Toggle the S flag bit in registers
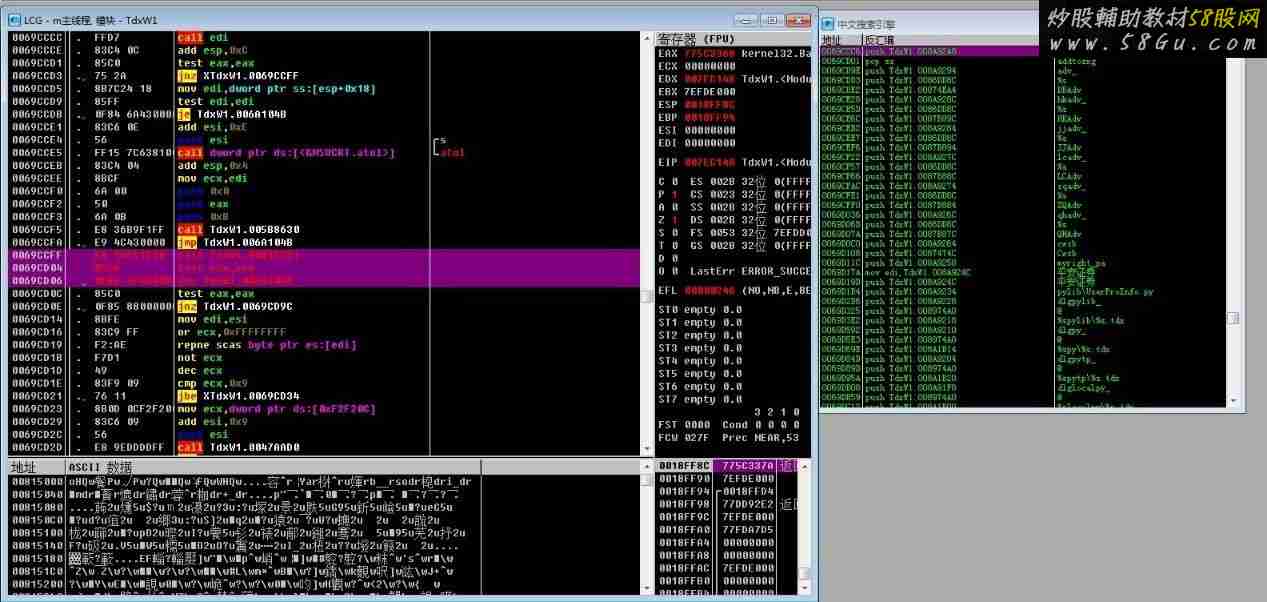 (x=675, y=232)
